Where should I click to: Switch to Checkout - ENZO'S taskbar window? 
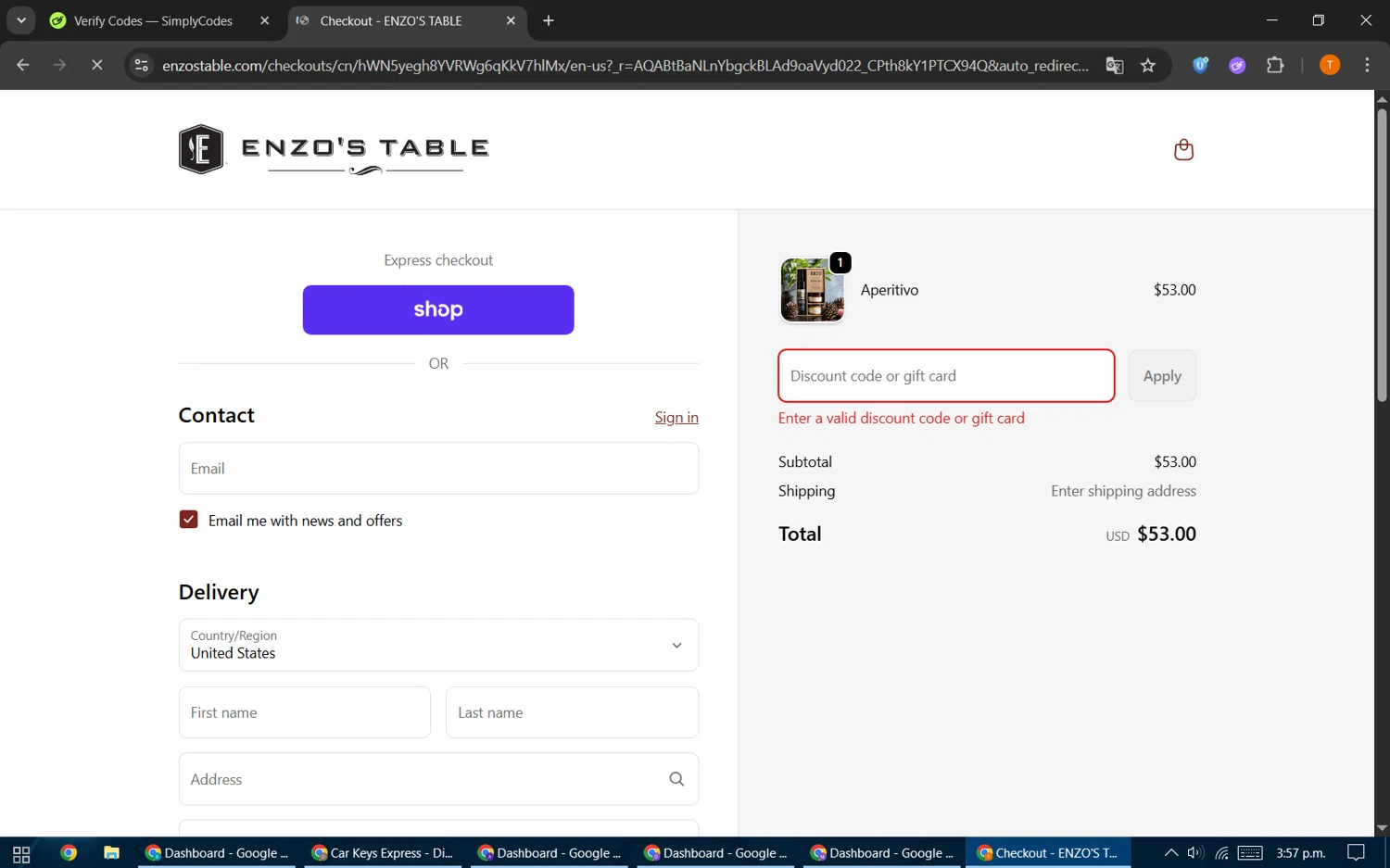[1048, 853]
